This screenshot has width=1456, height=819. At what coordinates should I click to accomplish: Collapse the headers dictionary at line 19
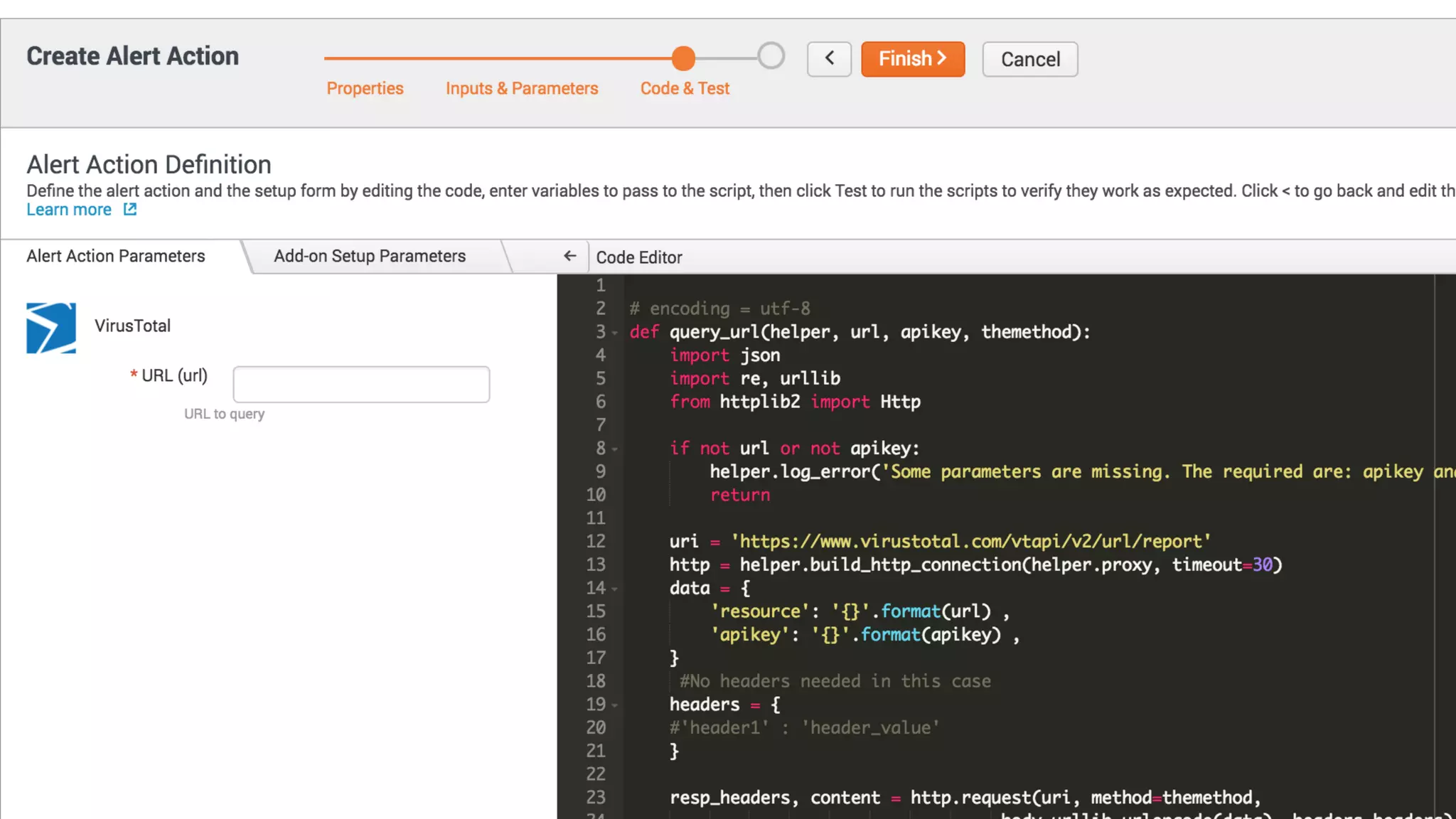[x=615, y=705]
